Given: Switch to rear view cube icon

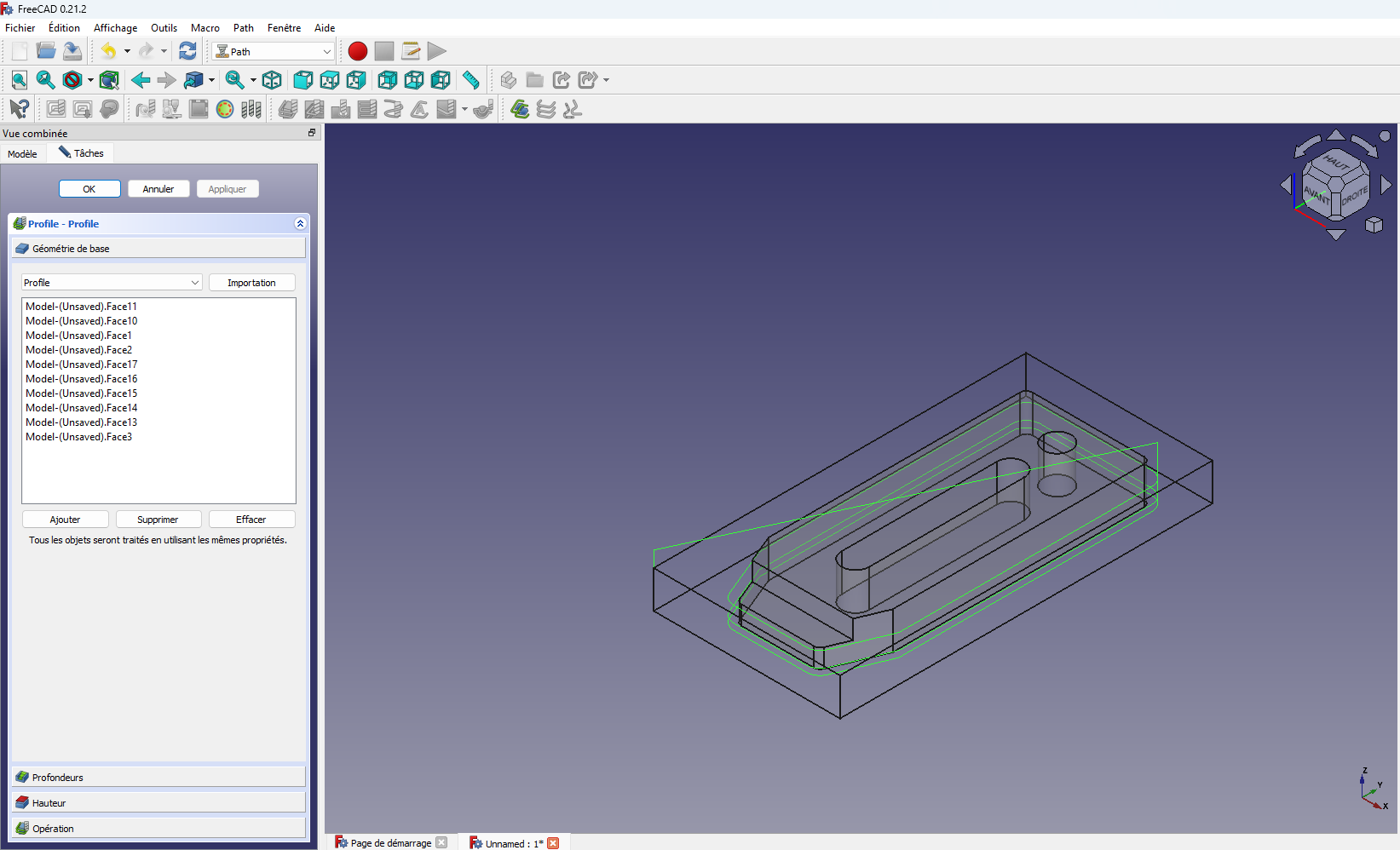Looking at the screenshot, I should [387, 80].
